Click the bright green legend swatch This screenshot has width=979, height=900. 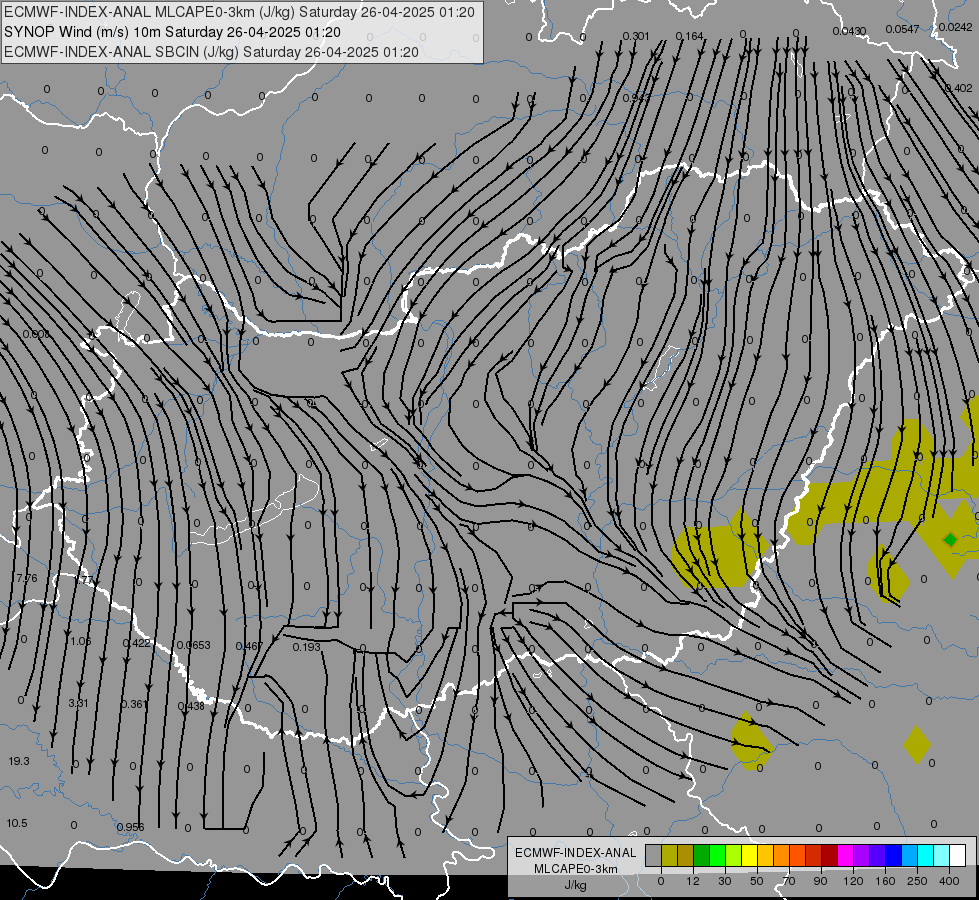tap(717, 855)
